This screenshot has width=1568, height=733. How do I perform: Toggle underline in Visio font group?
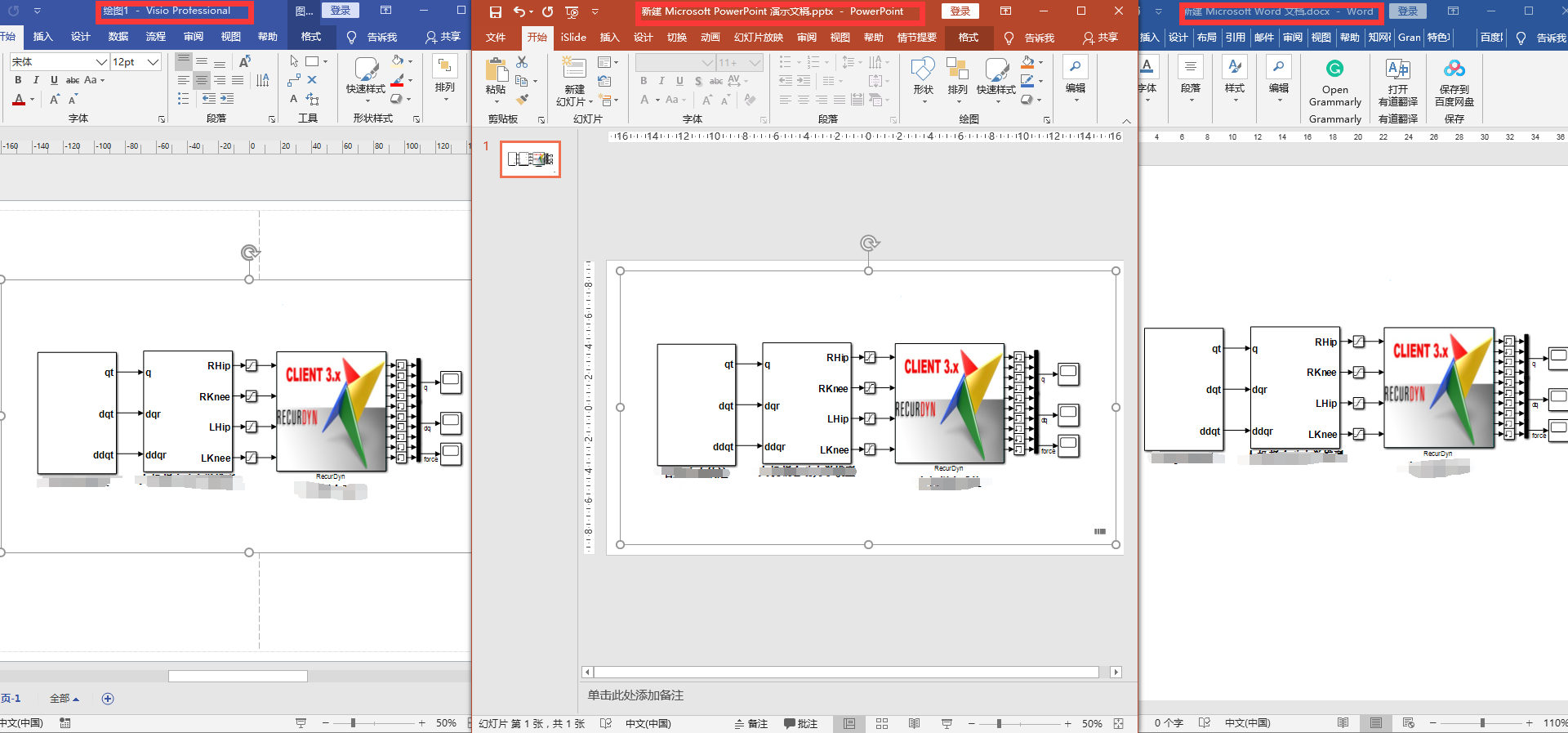point(54,80)
